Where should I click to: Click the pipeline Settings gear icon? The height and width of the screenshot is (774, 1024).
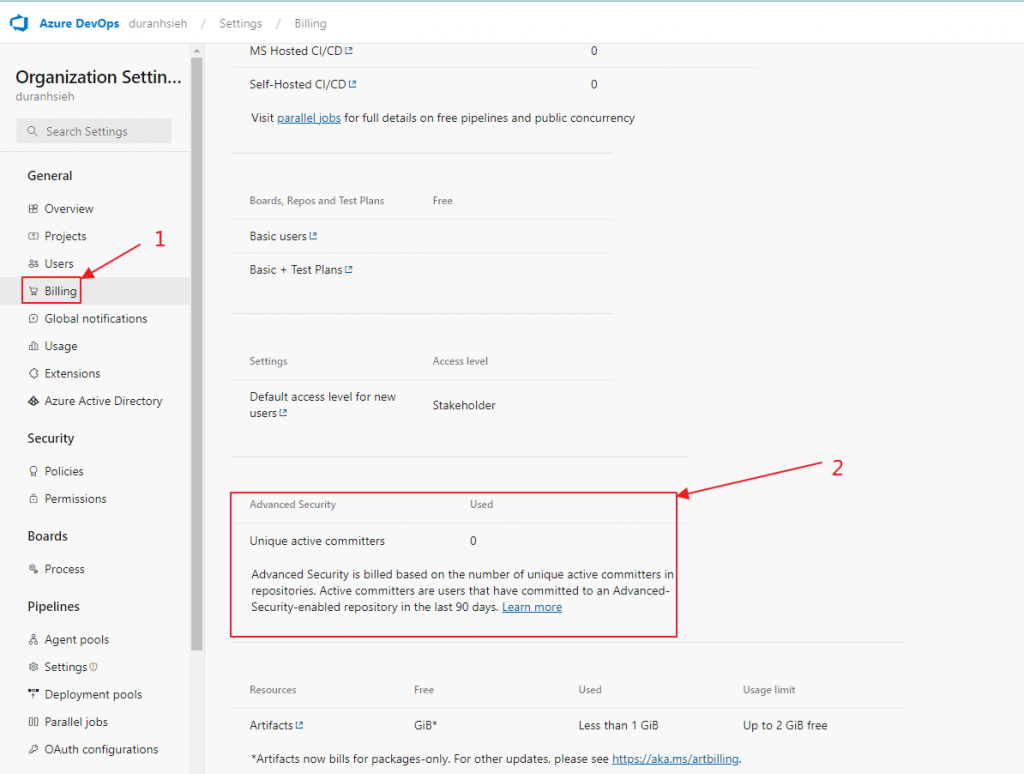33,668
